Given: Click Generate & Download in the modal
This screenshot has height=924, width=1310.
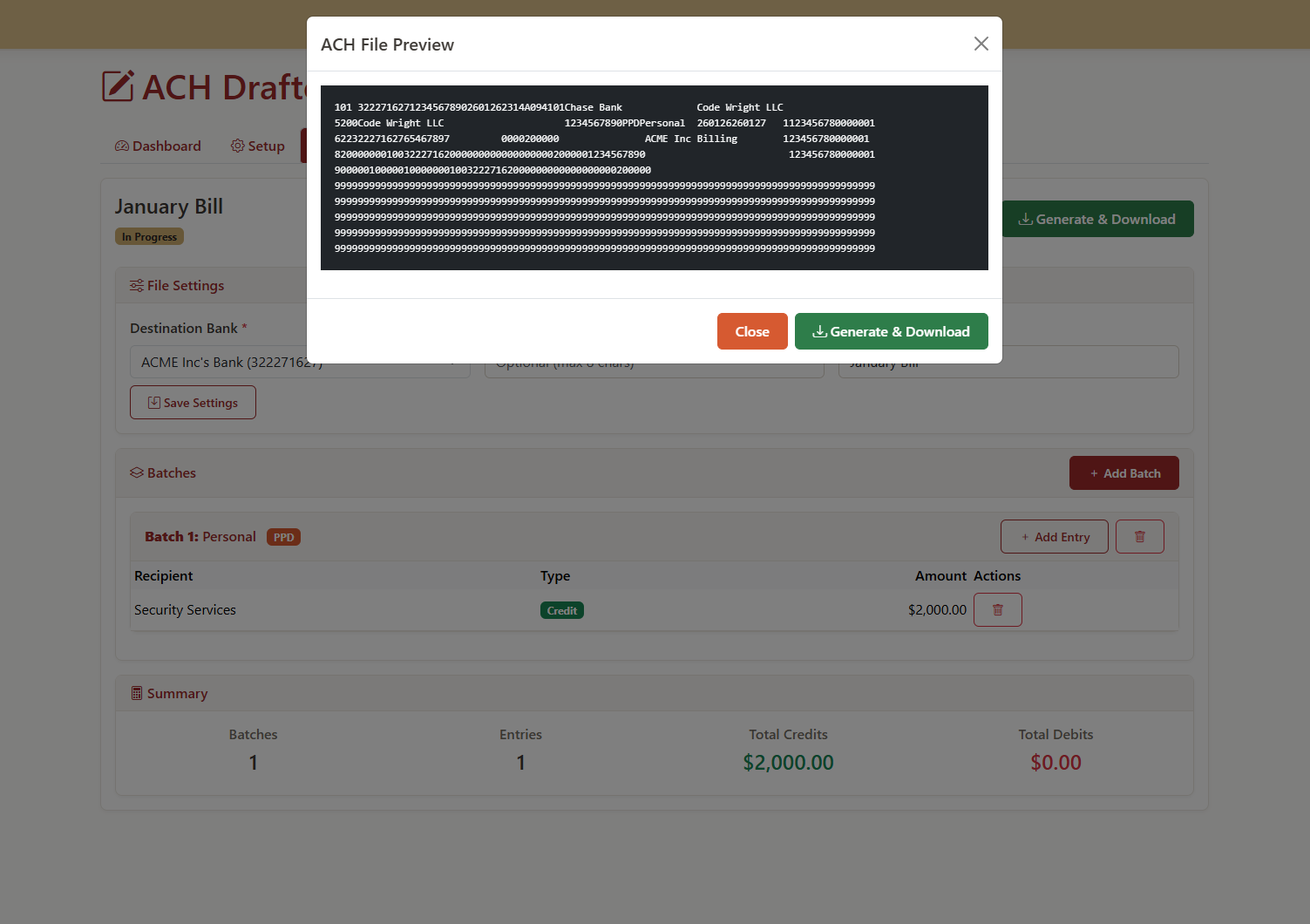Looking at the screenshot, I should (891, 331).
